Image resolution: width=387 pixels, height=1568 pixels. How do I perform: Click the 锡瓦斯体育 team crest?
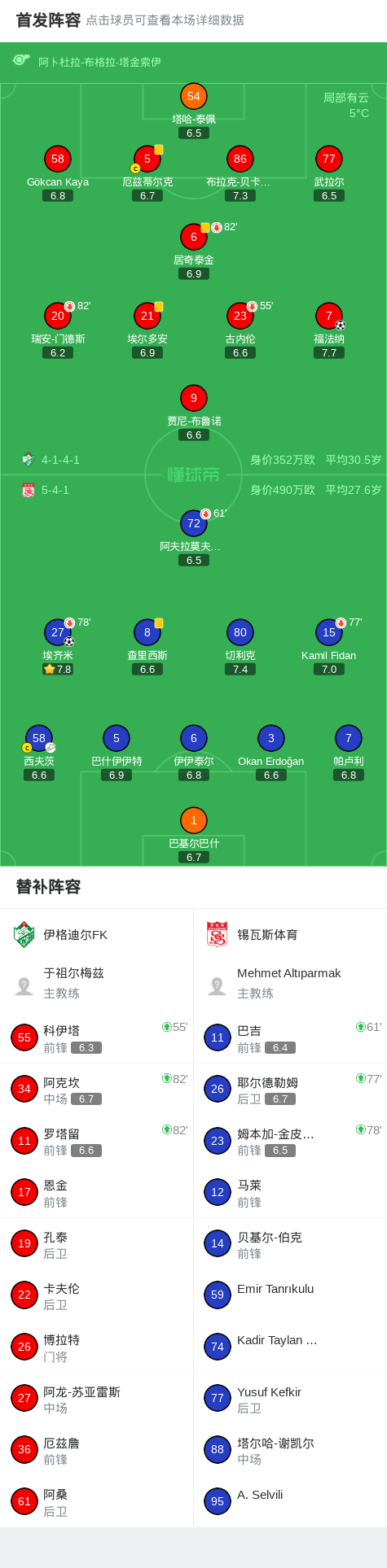click(x=218, y=935)
